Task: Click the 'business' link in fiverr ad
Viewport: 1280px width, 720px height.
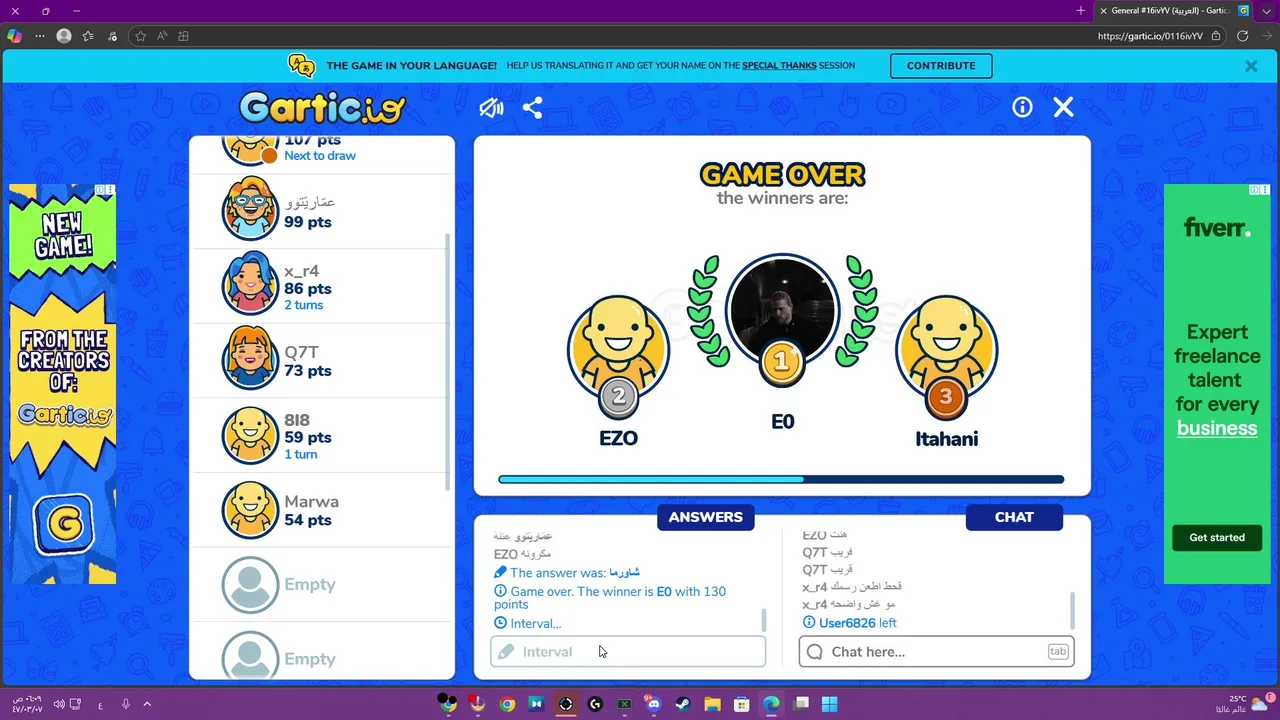Action: 1217,428
